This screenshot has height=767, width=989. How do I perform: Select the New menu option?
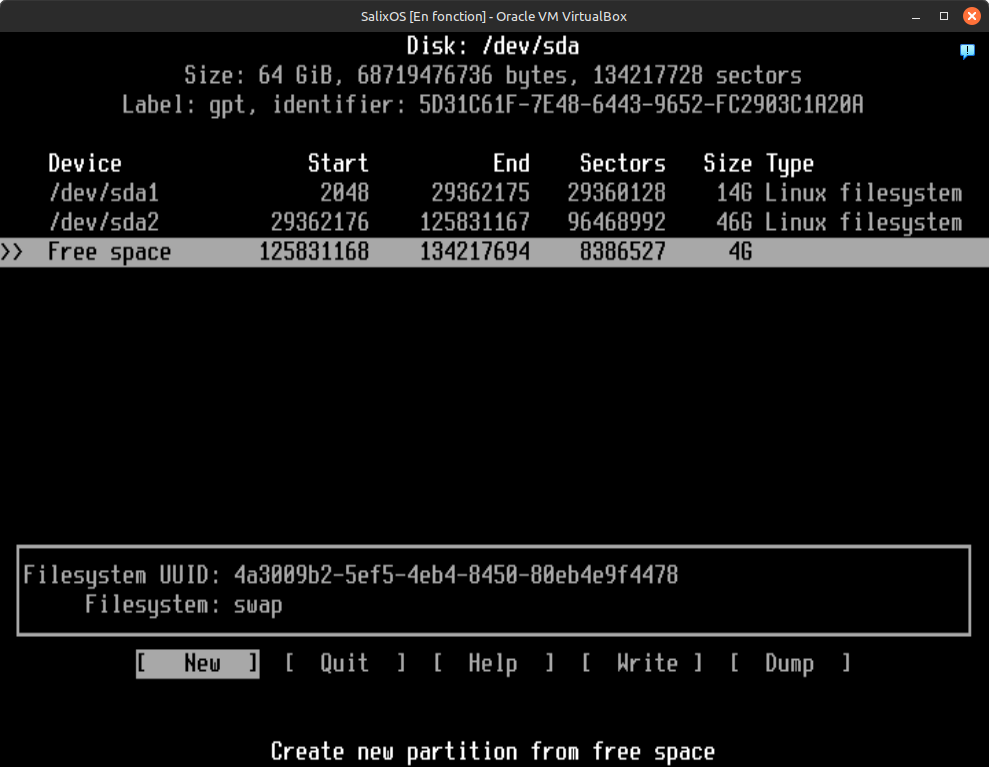click(x=198, y=663)
